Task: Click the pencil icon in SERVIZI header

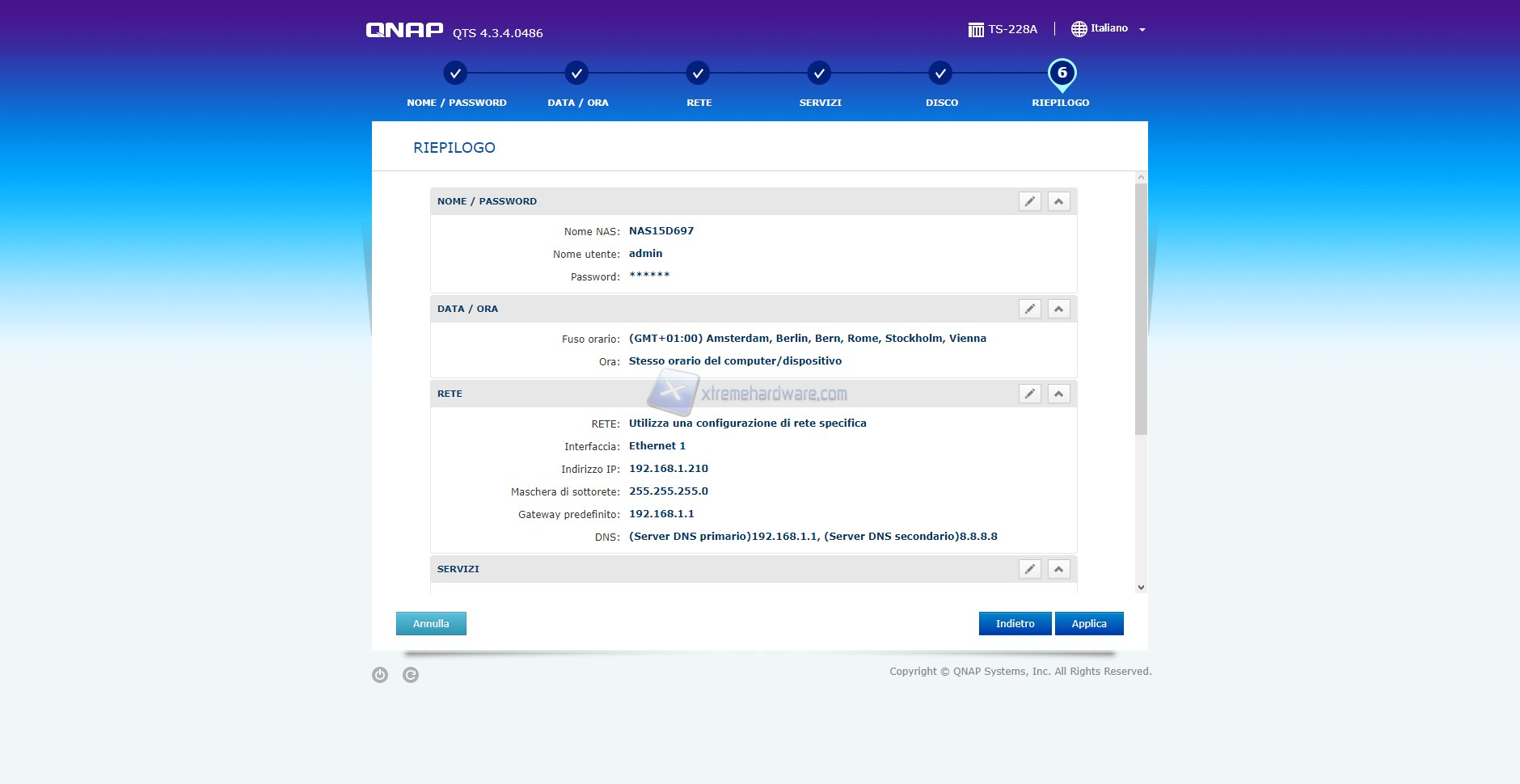Action: coord(1029,569)
